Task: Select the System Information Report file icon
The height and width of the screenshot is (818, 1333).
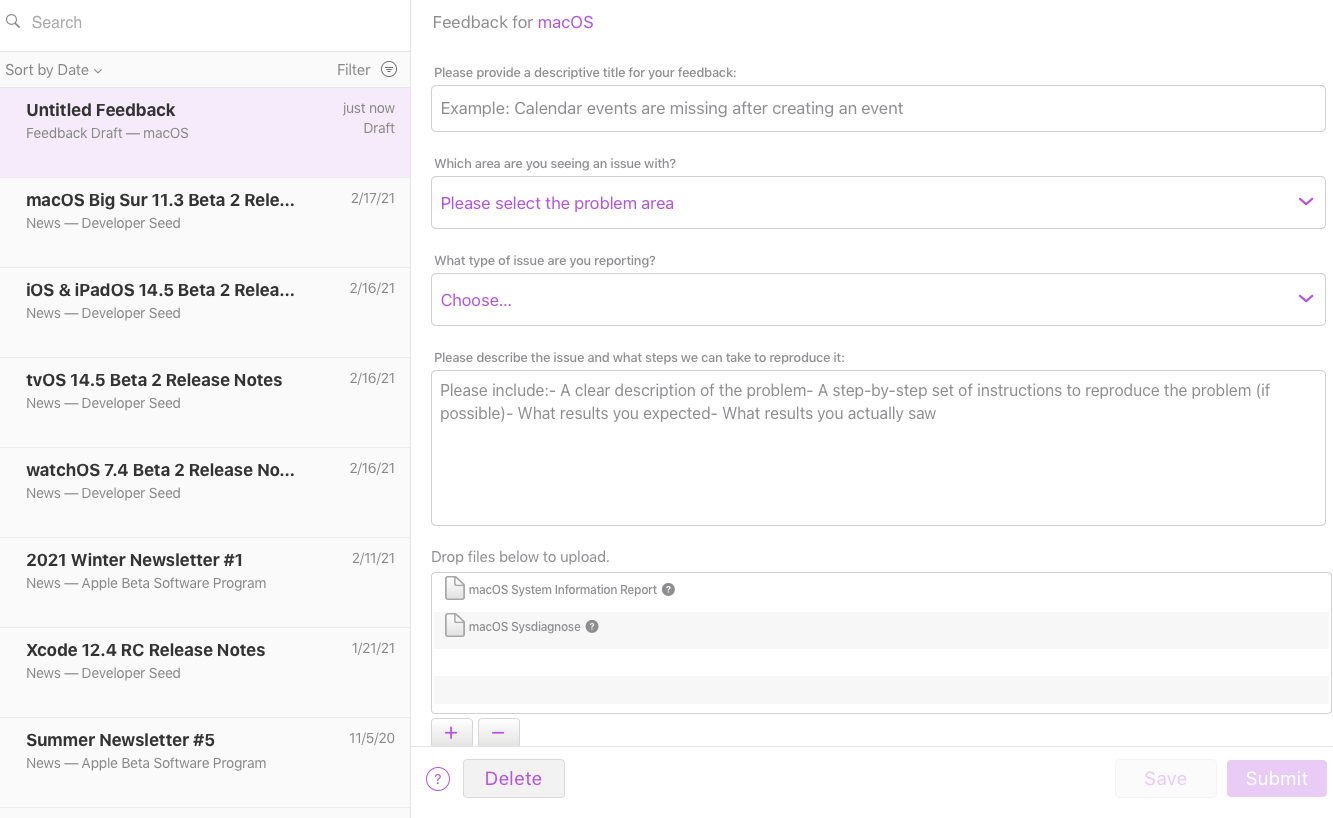Action: click(454, 589)
